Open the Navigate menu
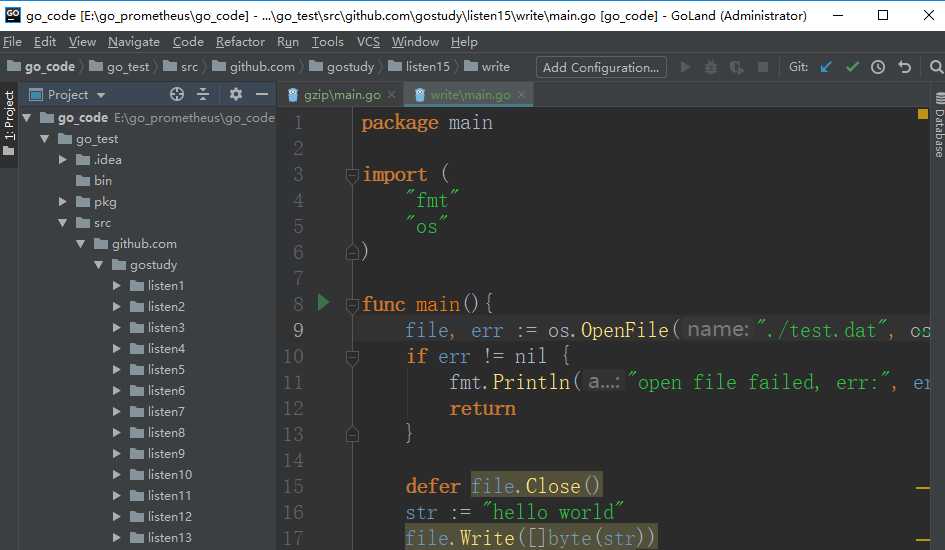 [x=134, y=42]
